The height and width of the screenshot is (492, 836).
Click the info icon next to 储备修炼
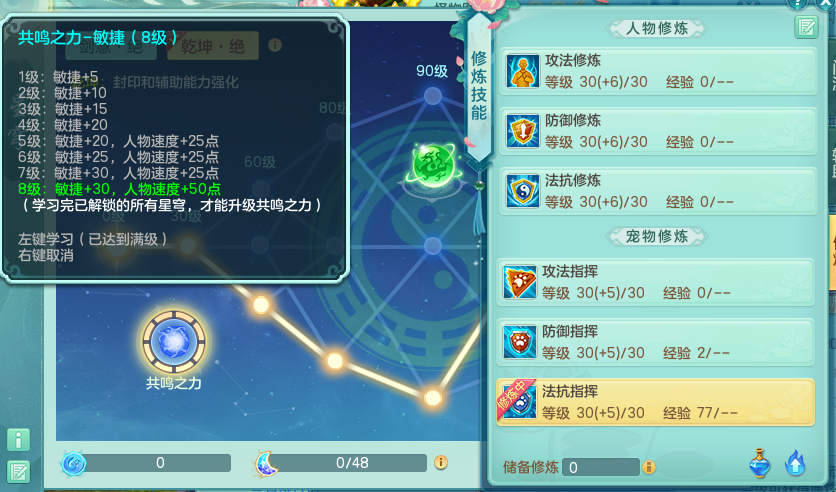coord(648,467)
